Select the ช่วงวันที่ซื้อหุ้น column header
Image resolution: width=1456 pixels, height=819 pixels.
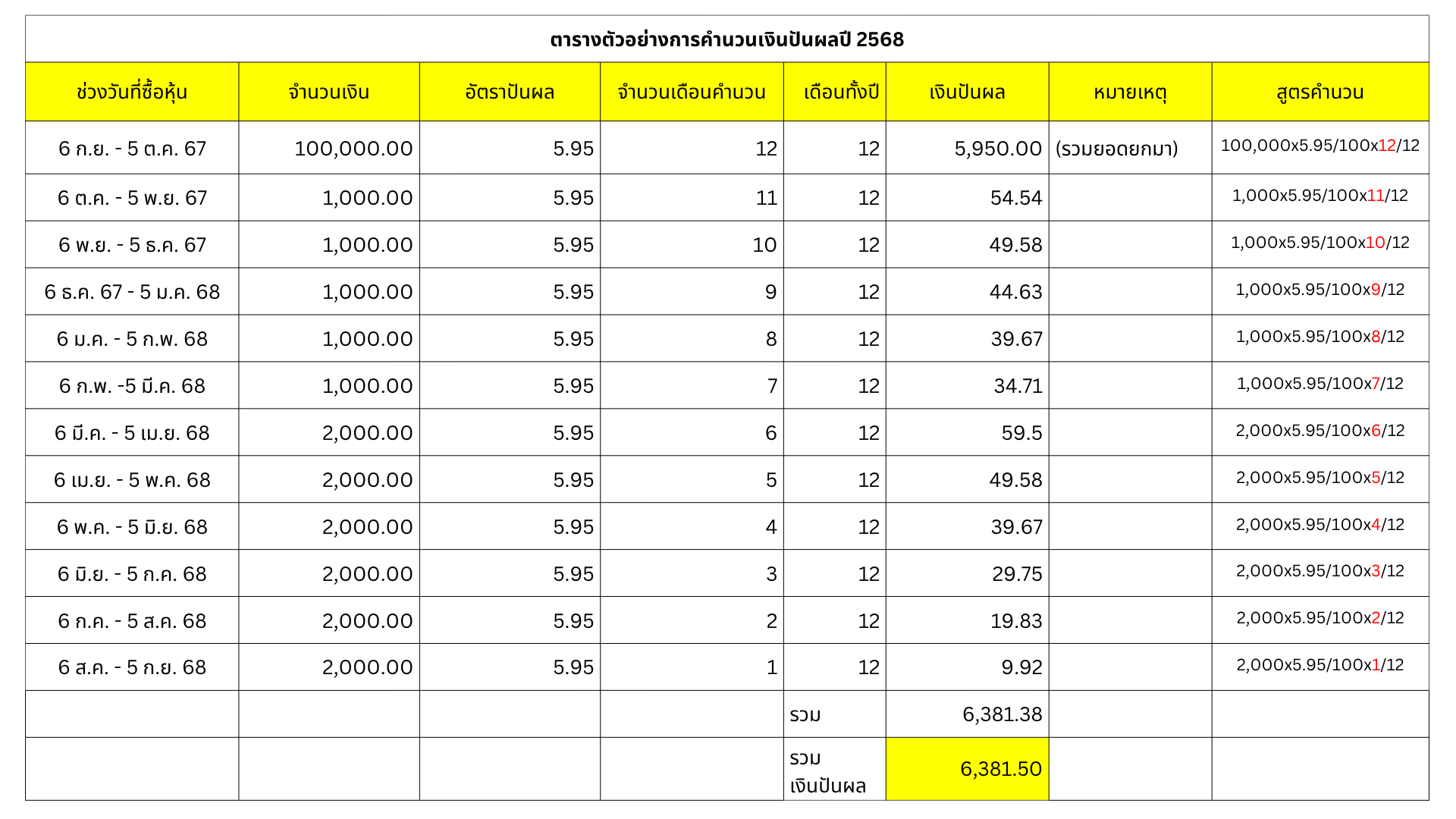coord(132,93)
